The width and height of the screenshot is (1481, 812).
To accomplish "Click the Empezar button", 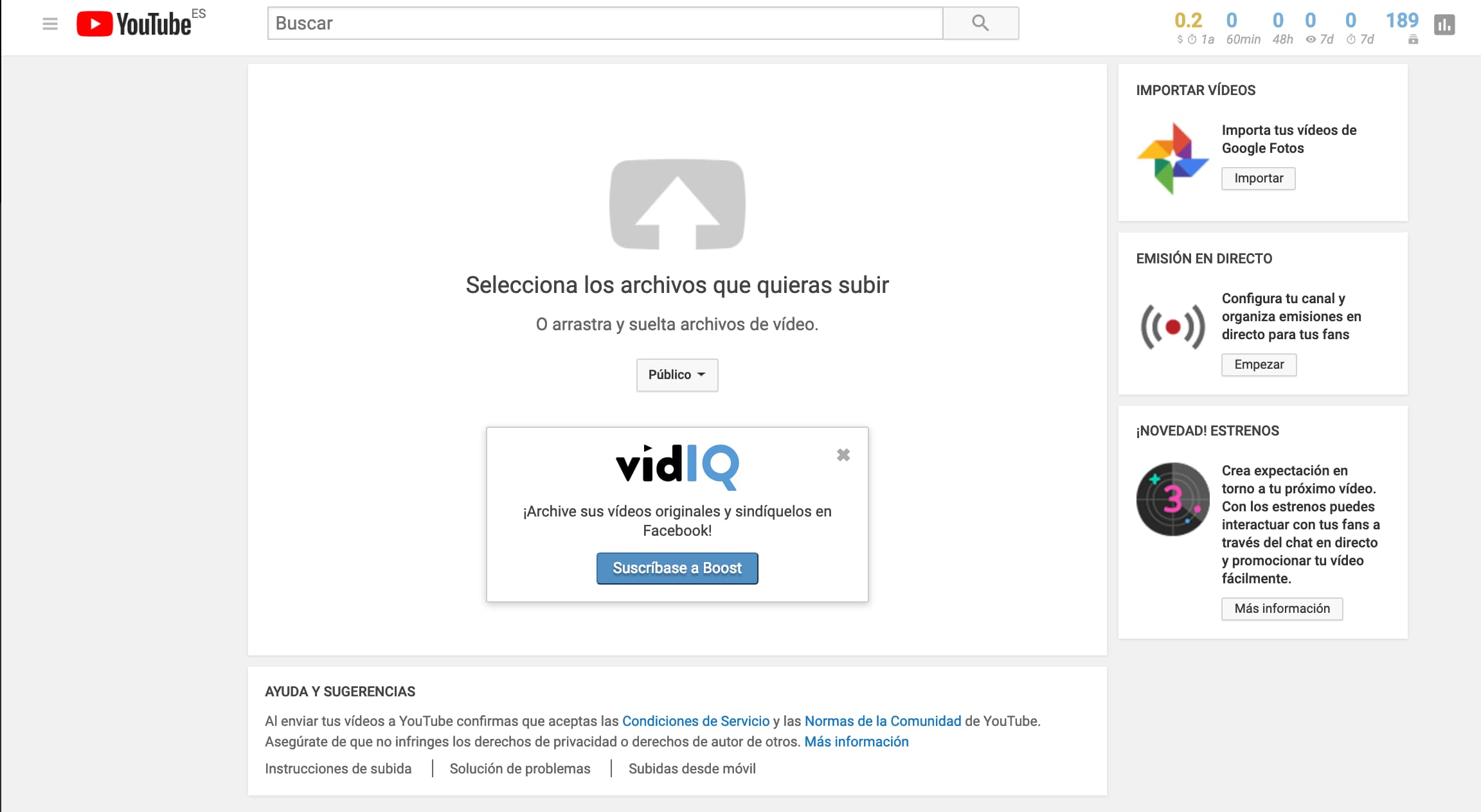I will pyautogui.click(x=1259, y=364).
